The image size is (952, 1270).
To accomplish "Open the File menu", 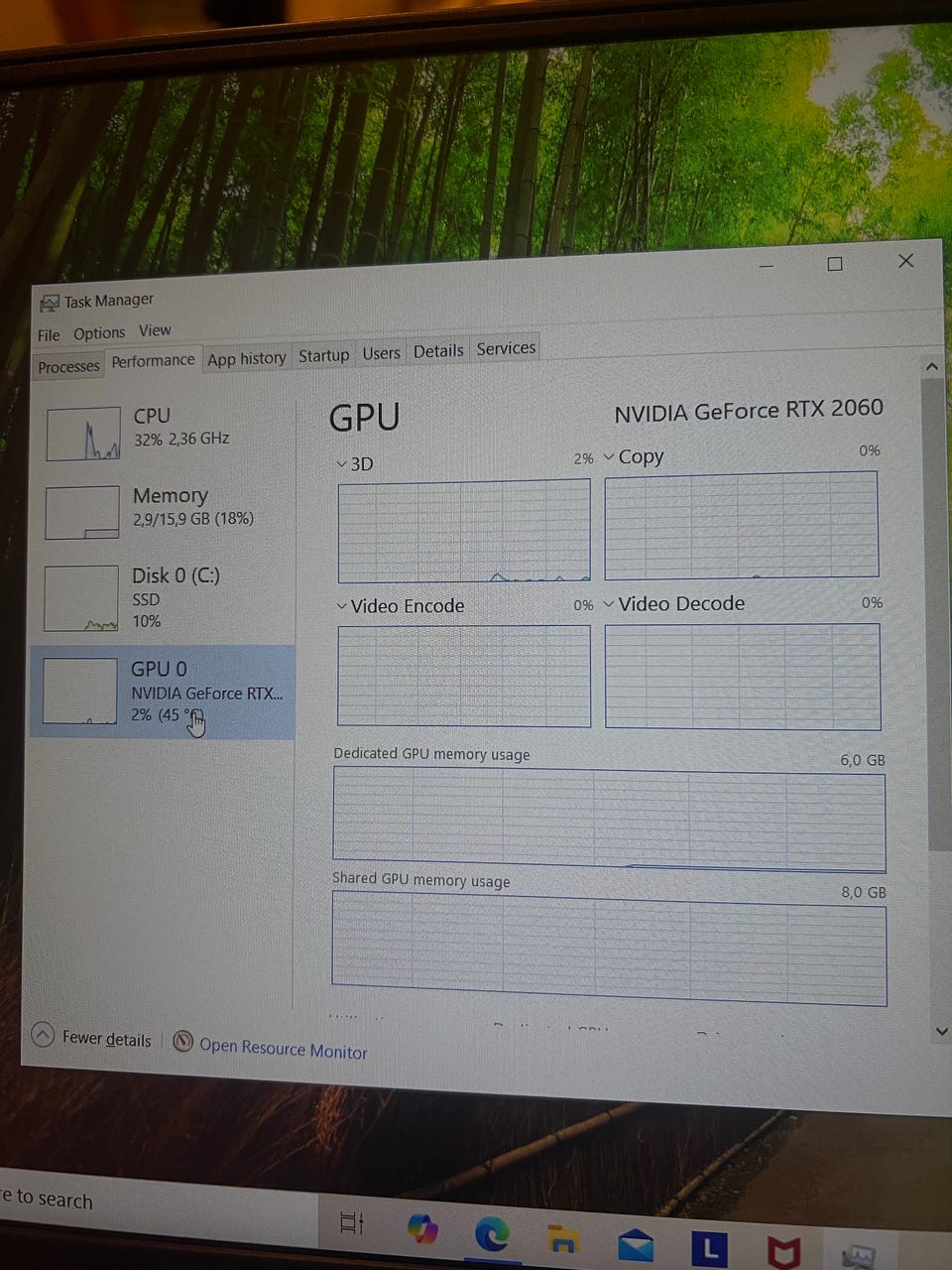I will 49,335.
